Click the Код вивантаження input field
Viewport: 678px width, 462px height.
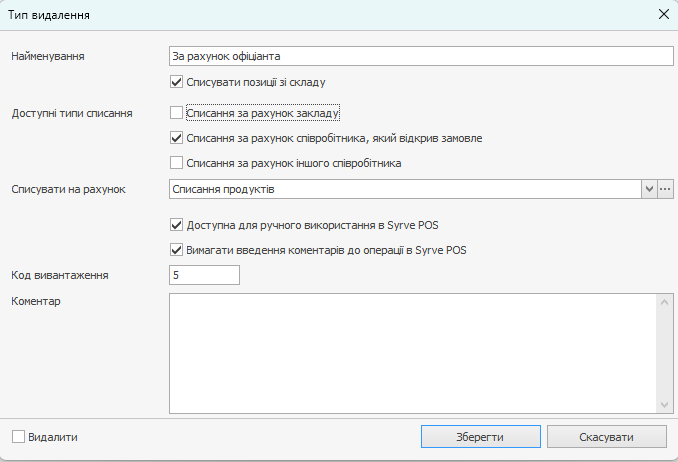click(205, 274)
